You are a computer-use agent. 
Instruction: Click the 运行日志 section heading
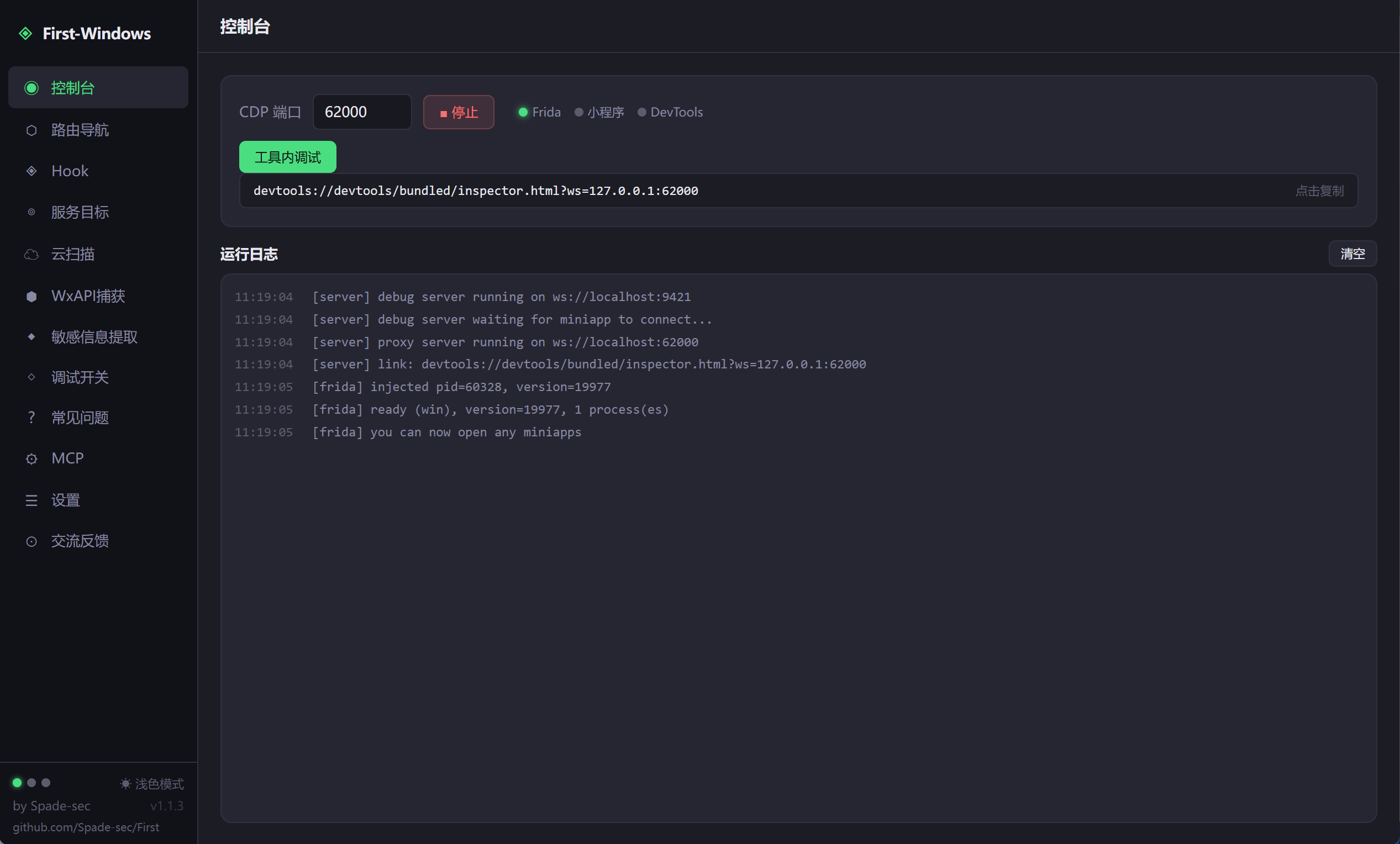(249, 254)
